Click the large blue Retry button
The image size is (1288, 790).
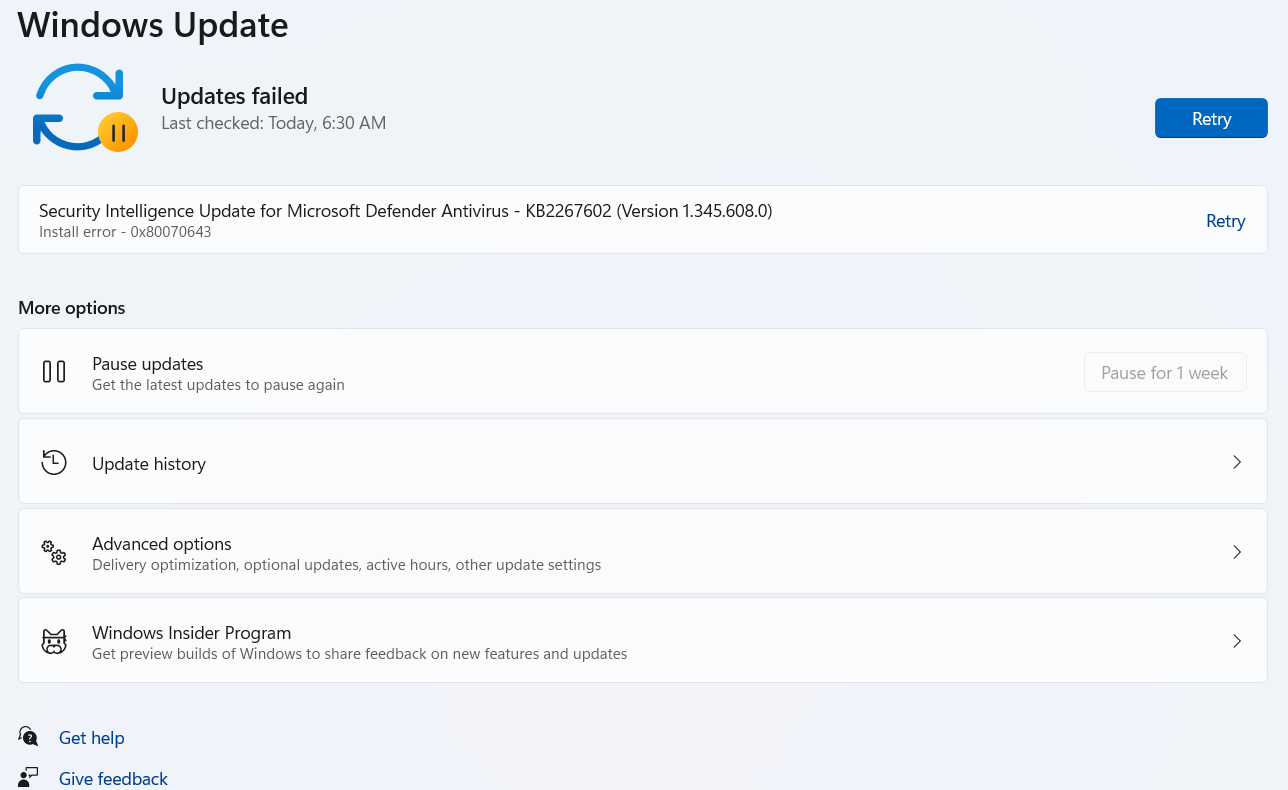(x=1211, y=118)
